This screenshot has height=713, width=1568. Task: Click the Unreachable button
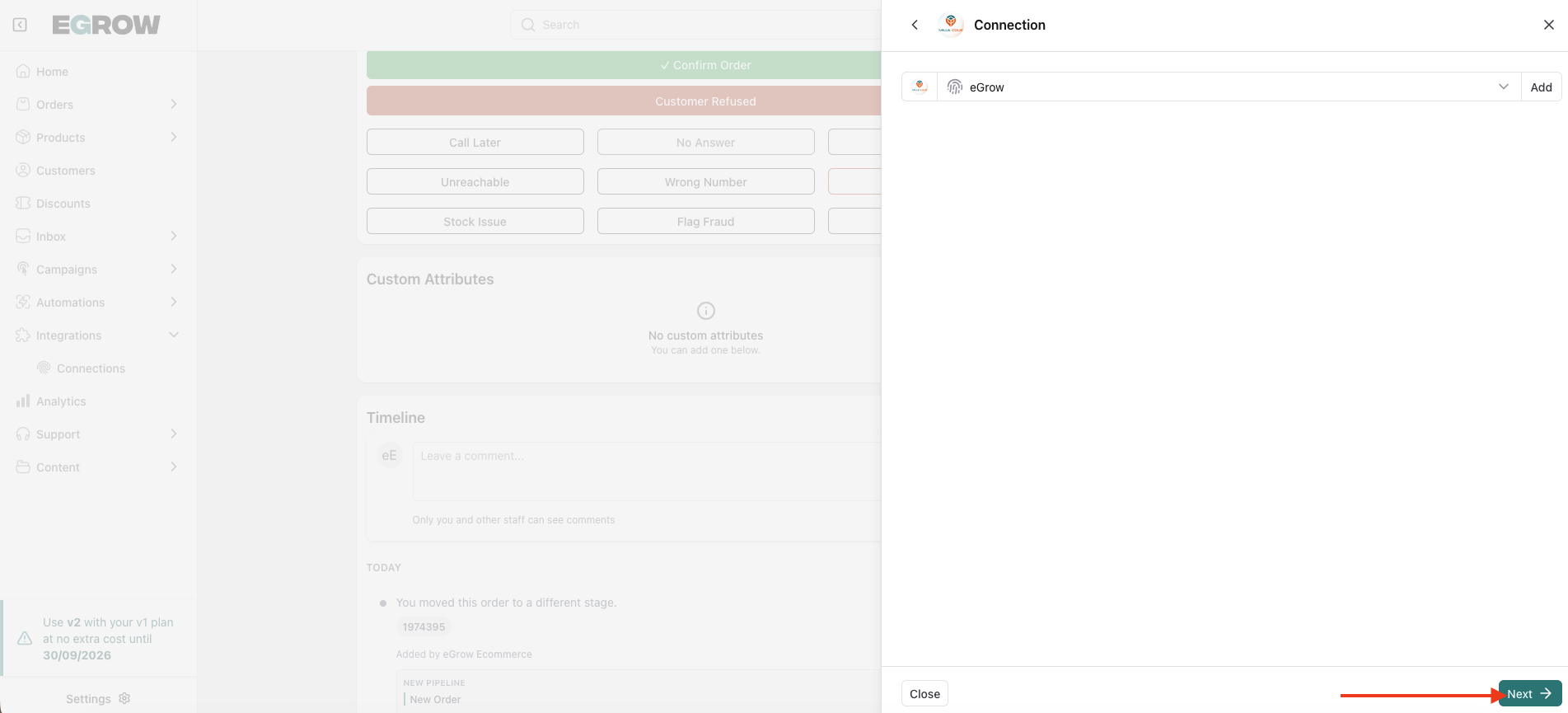coord(475,182)
